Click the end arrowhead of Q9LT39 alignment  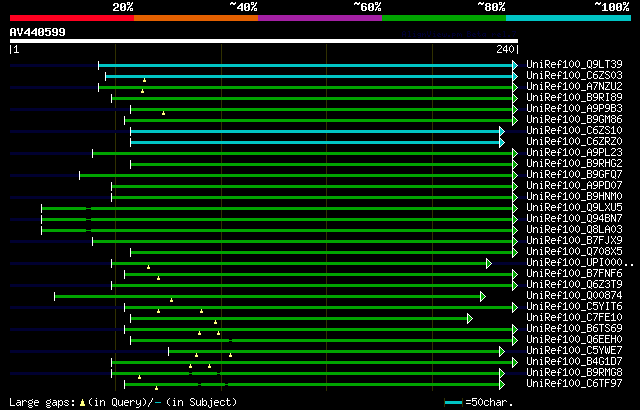515,66
